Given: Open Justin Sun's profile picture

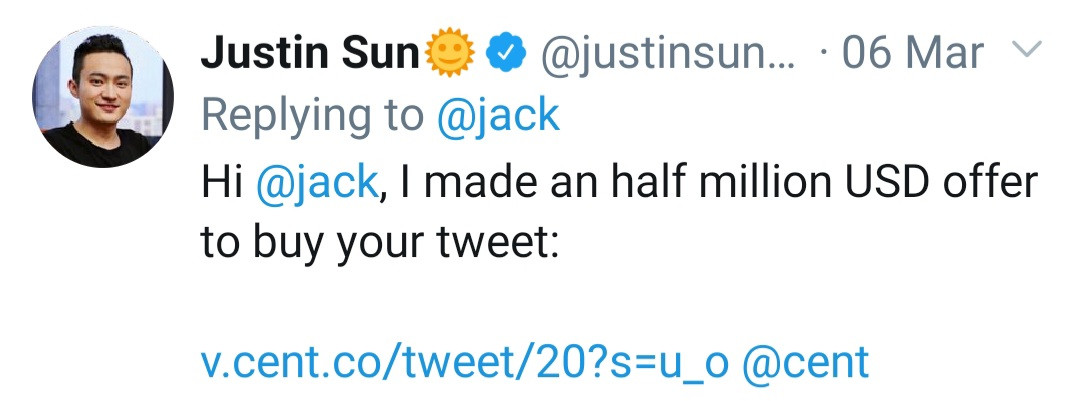Looking at the screenshot, I should (98, 97).
